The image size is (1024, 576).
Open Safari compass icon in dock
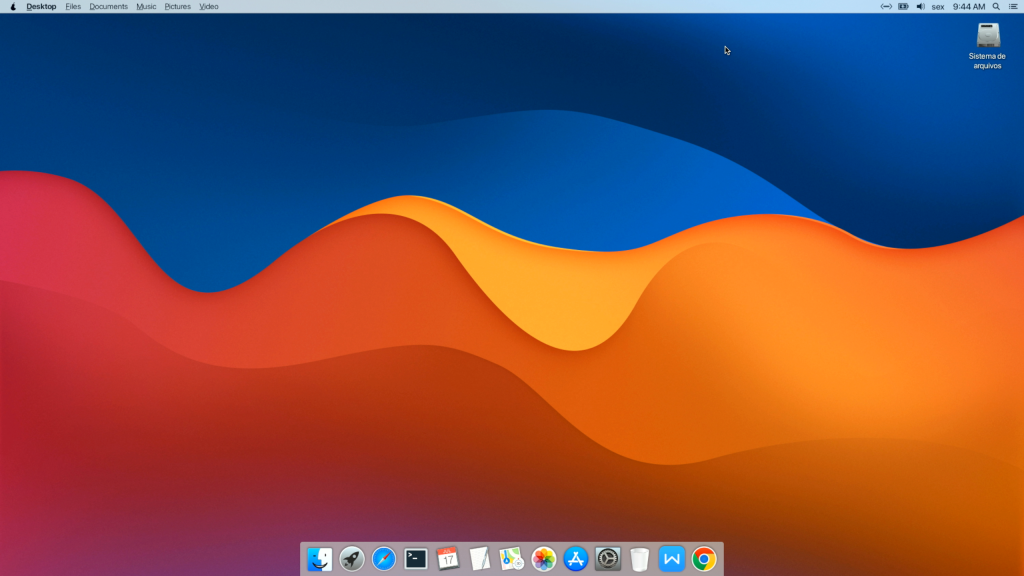[384, 559]
